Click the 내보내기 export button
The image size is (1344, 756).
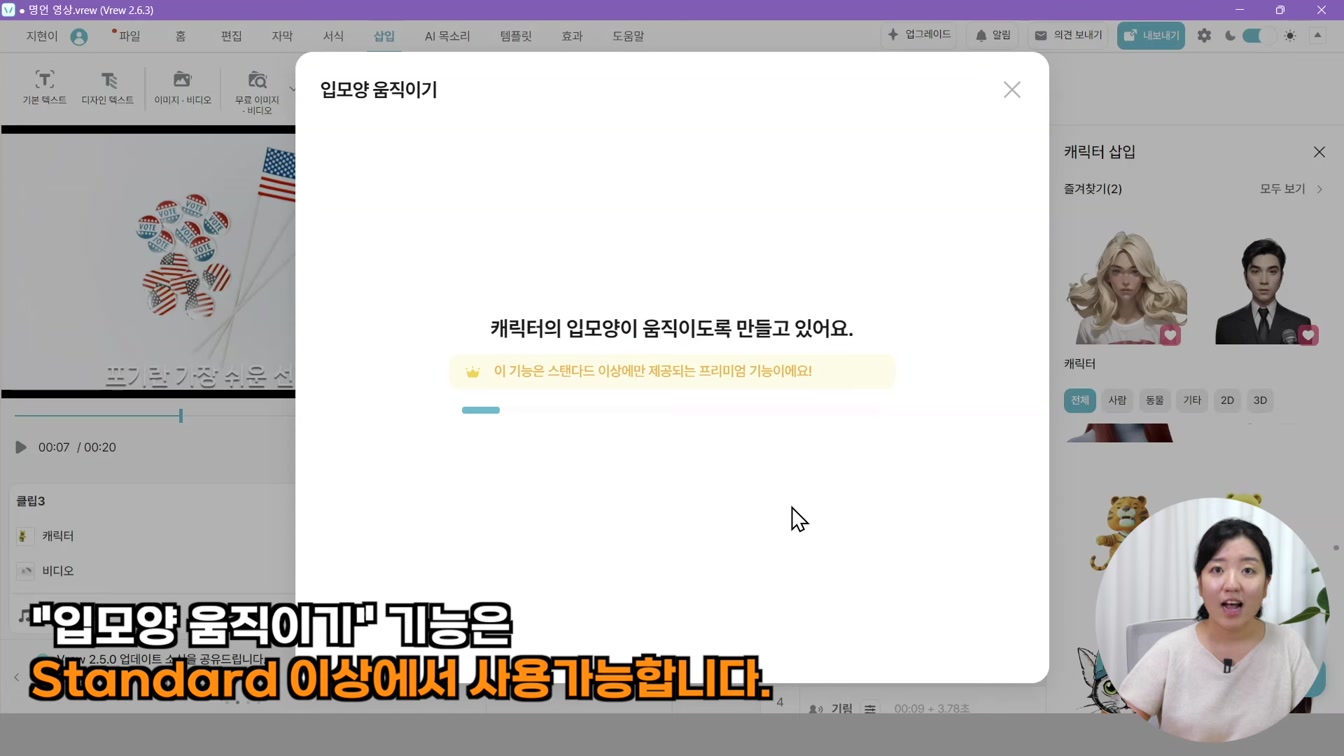tap(1151, 35)
